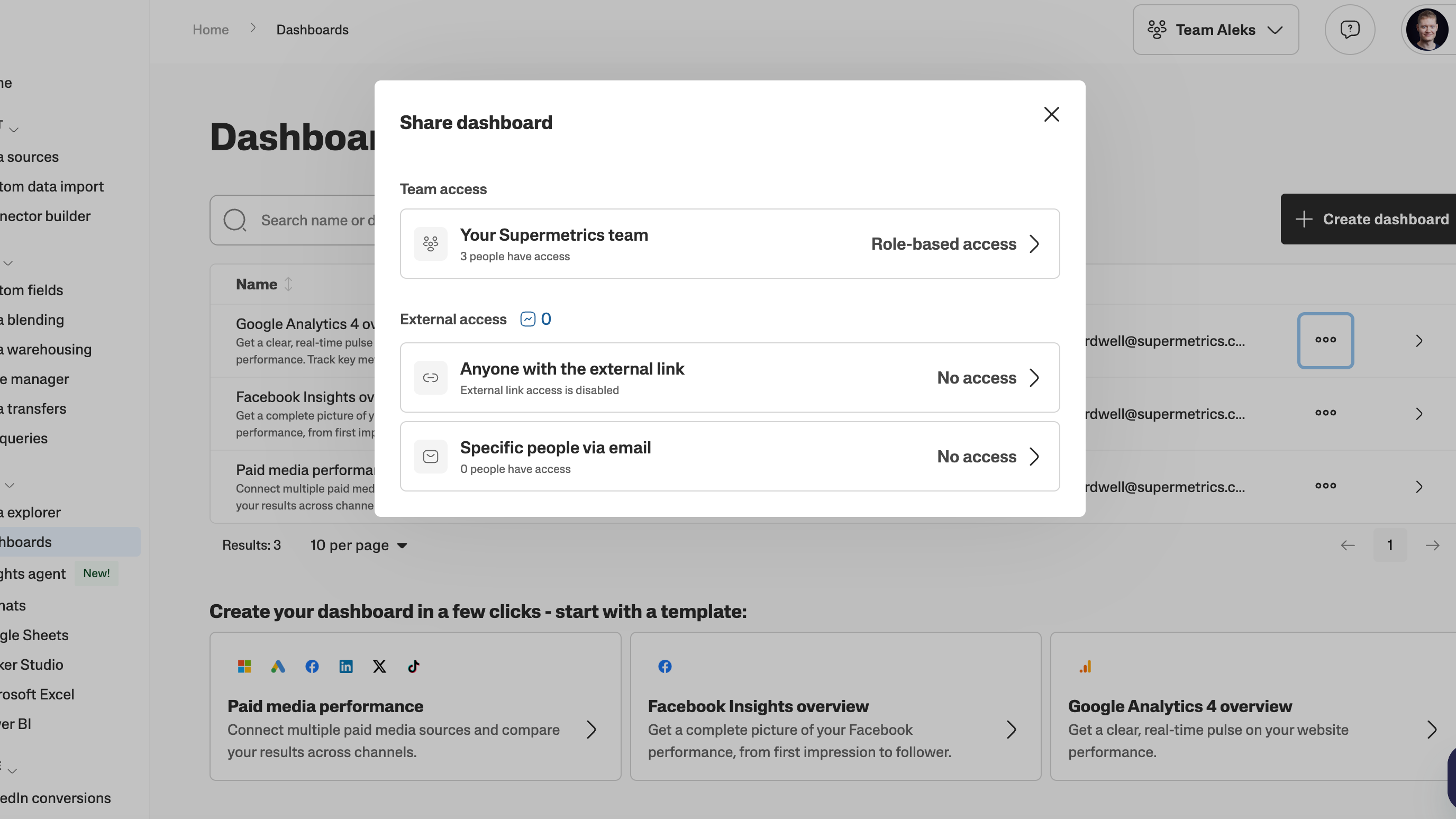The height and width of the screenshot is (819, 1456).
Task: Click the plus icon on Create dashboard
Action: [1304, 220]
